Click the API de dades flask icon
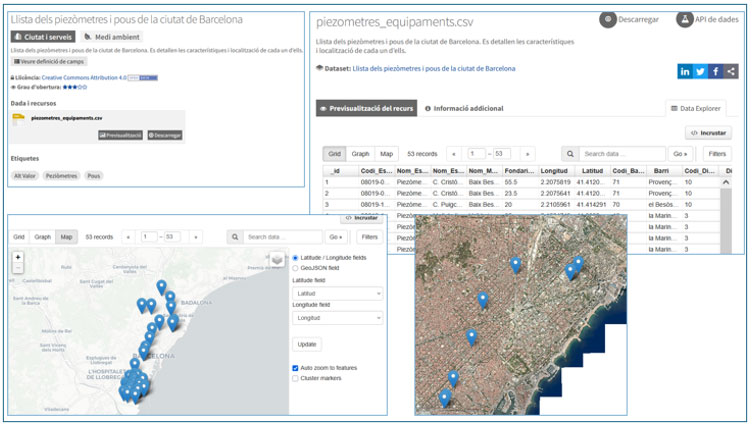Screen dimensions: 752x425 tap(686, 19)
